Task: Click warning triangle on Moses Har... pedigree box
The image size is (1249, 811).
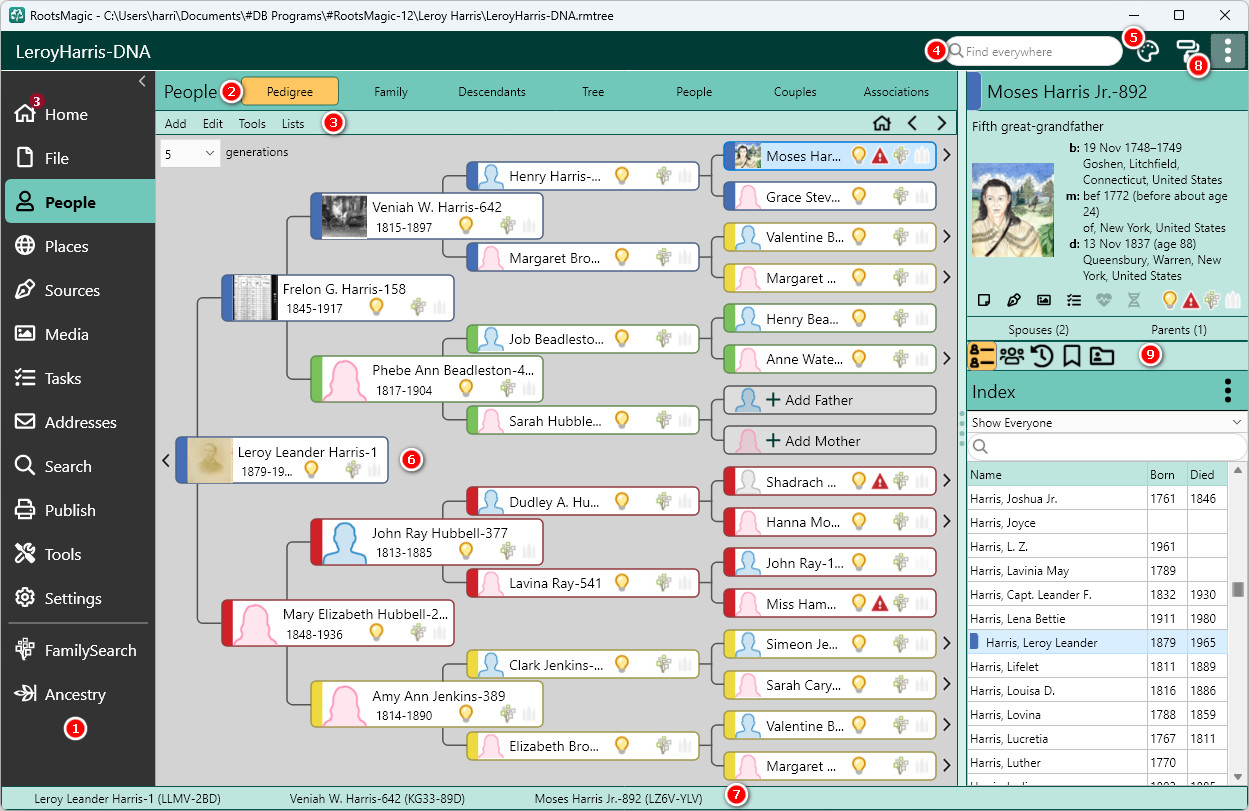Action: tap(880, 156)
